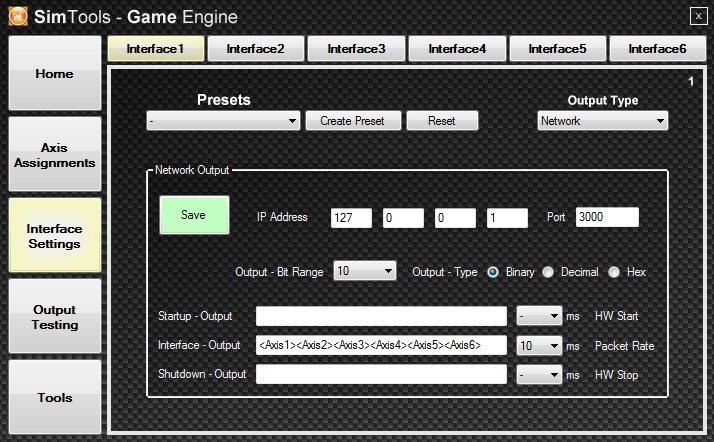
Task: Open HW Stop ms dropdown
Action: (539, 375)
